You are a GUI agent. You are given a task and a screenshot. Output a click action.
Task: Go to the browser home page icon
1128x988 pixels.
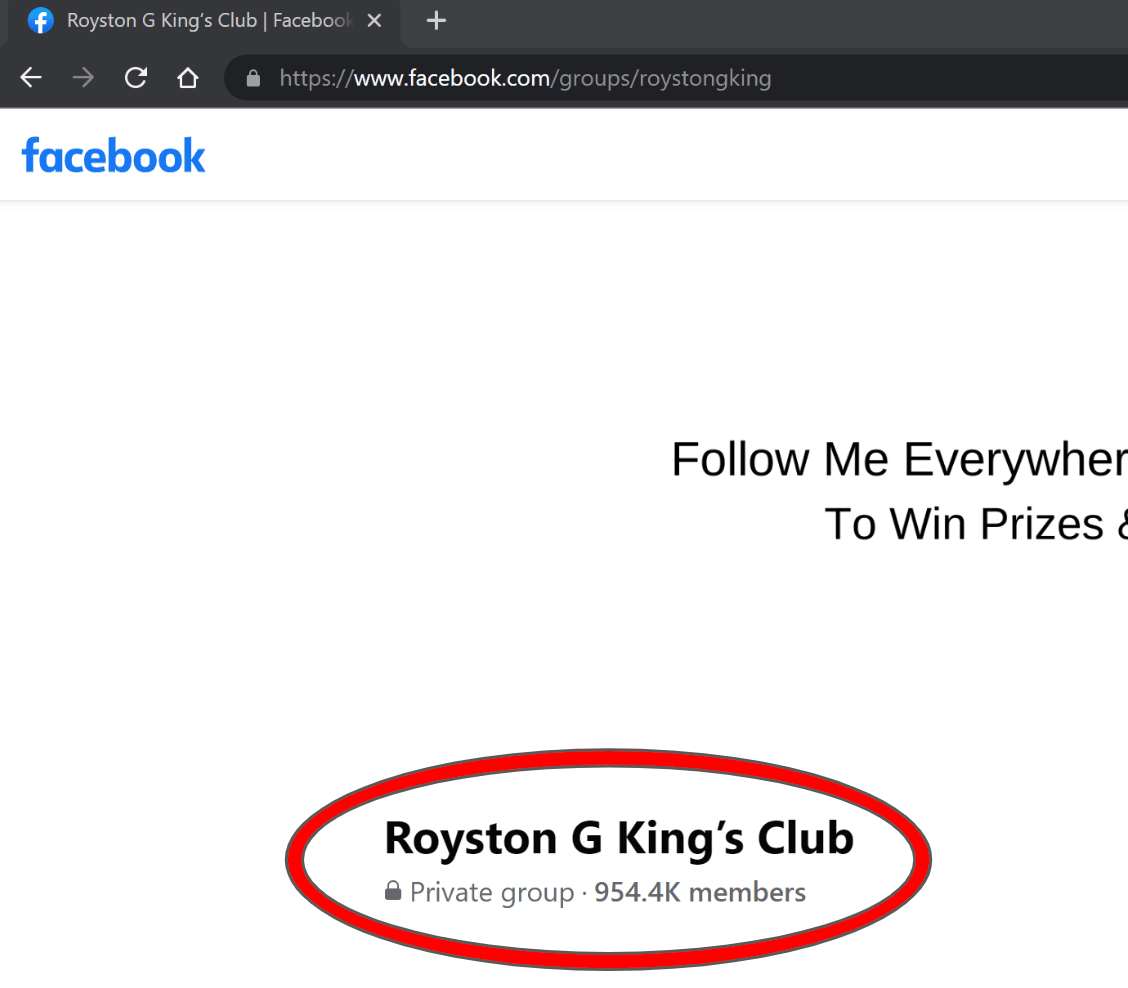click(x=187, y=78)
